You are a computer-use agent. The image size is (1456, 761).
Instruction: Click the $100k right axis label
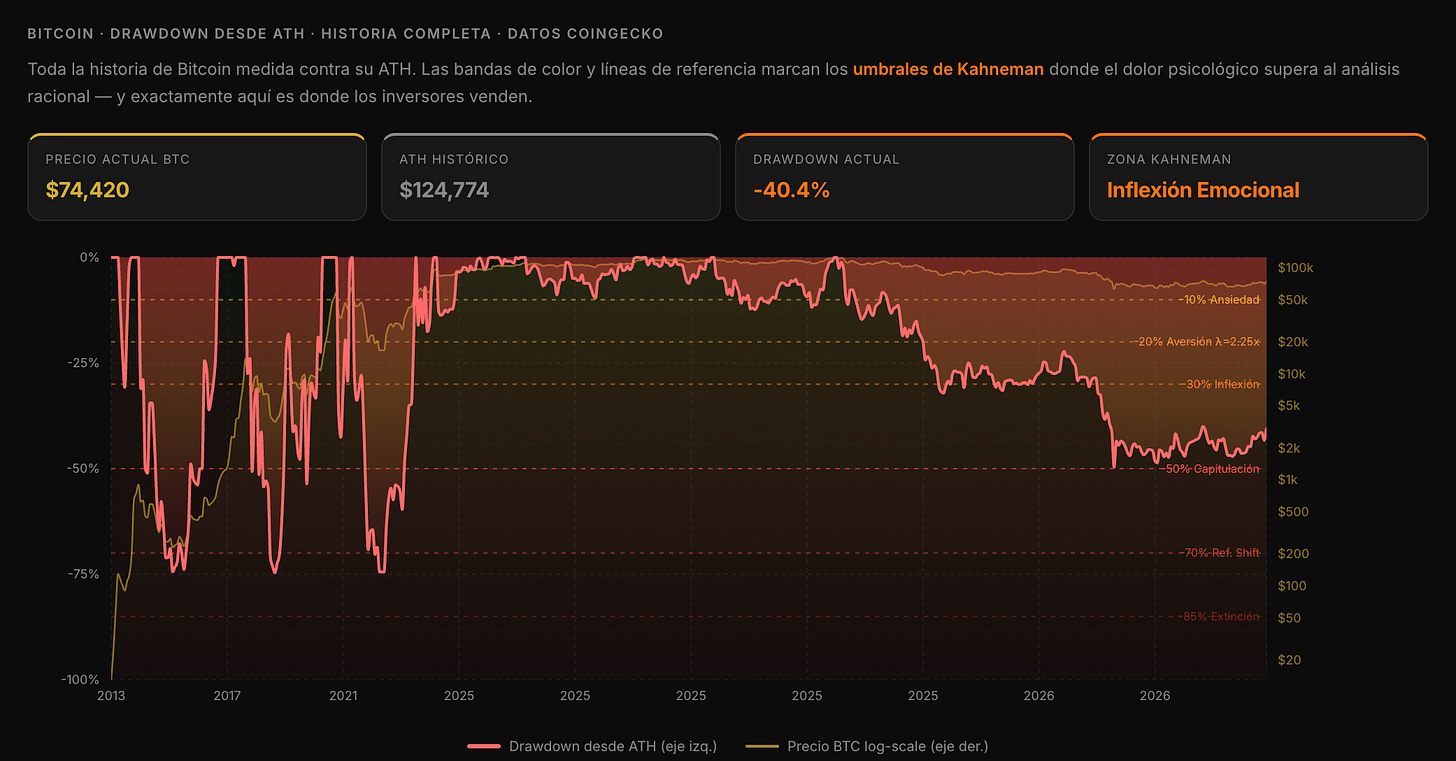tap(1296, 268)
